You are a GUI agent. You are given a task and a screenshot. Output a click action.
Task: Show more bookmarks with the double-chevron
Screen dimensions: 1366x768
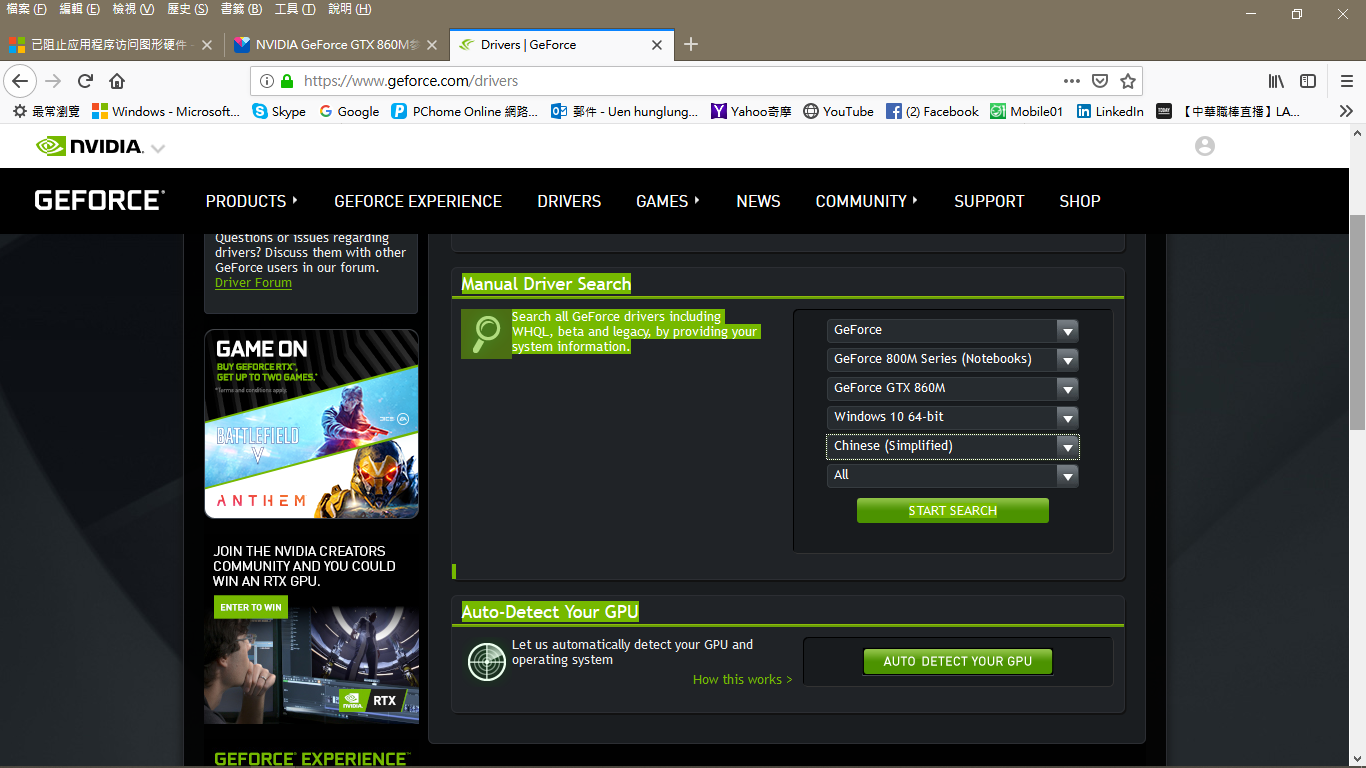click(1346, 111)
